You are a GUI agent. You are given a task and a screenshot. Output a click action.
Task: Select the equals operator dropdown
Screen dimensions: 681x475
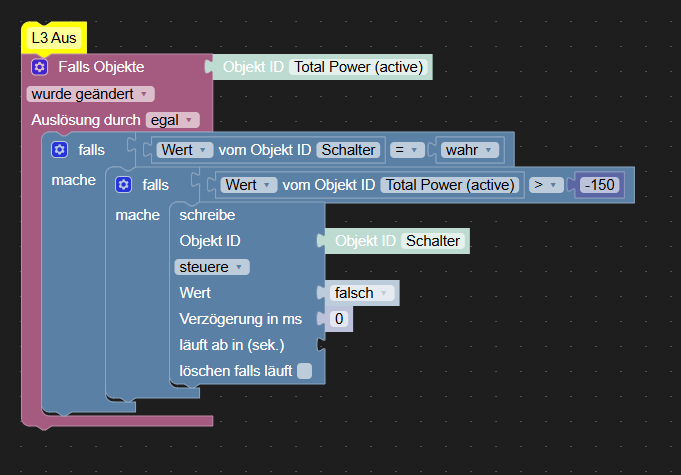(x=405, y=150)
